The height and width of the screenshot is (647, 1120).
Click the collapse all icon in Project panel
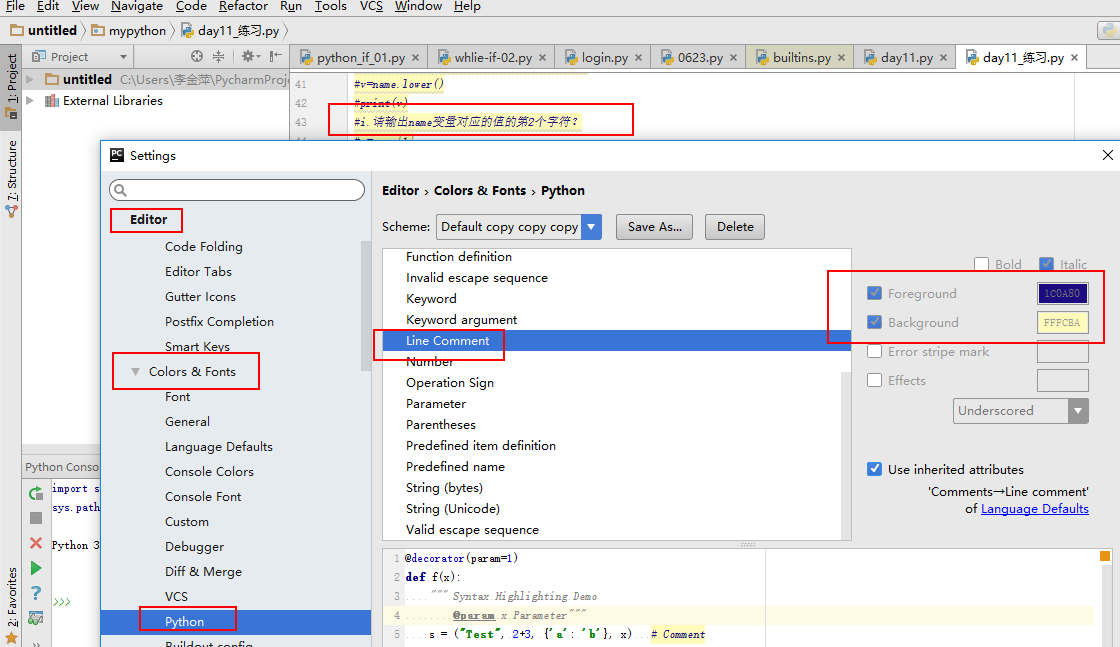[x=219, y=56]
